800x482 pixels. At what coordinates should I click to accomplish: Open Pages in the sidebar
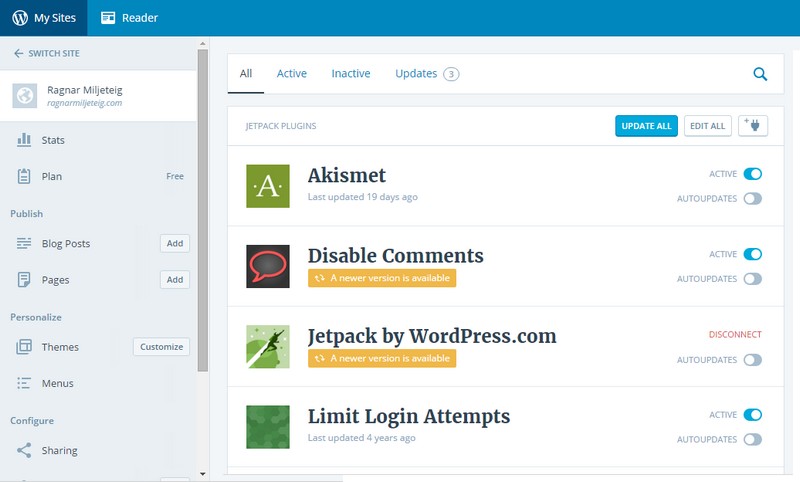[x=55, y=280]
